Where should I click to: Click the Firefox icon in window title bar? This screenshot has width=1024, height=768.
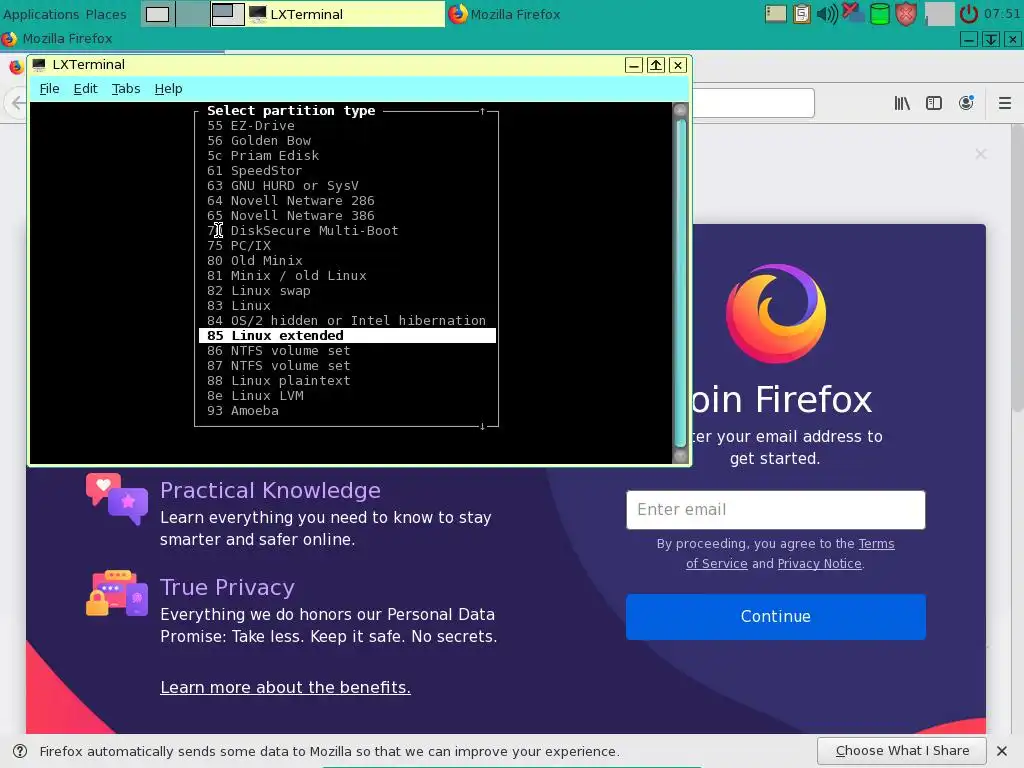[x=9, y=39]
